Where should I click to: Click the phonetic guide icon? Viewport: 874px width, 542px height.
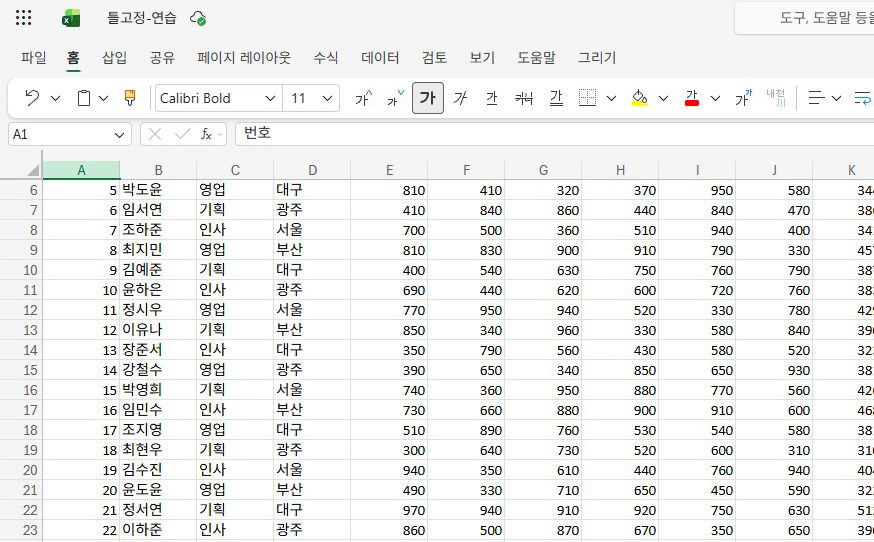point(743,98)
